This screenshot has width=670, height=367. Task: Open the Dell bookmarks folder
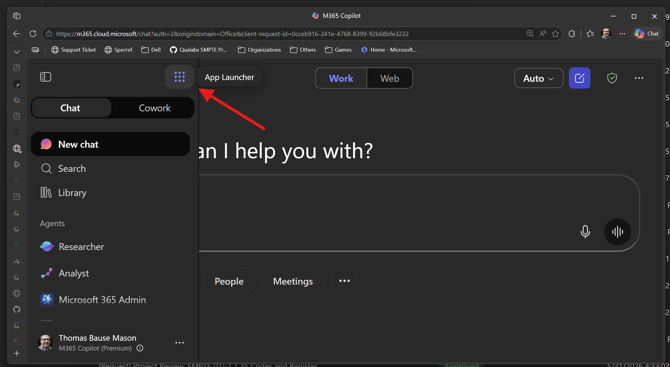coord(151,50)
